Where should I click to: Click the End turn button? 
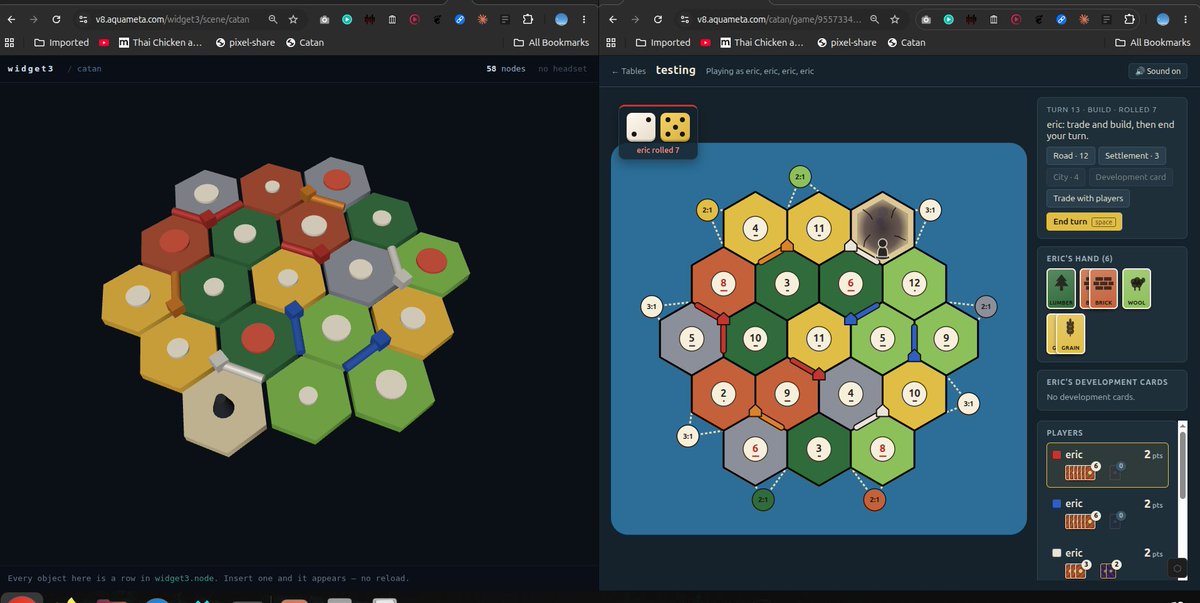tap(1083, 222)
